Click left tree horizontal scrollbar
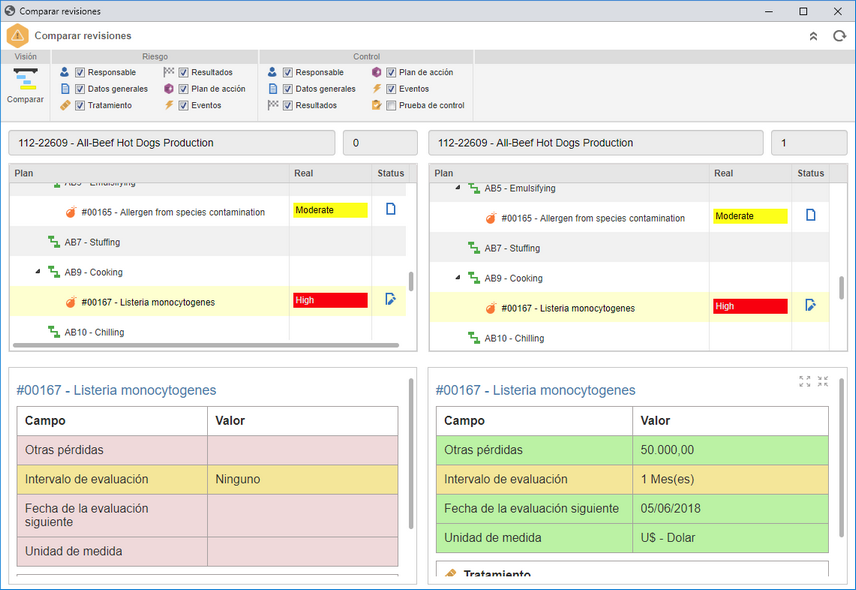 click(x=206, y=345)
